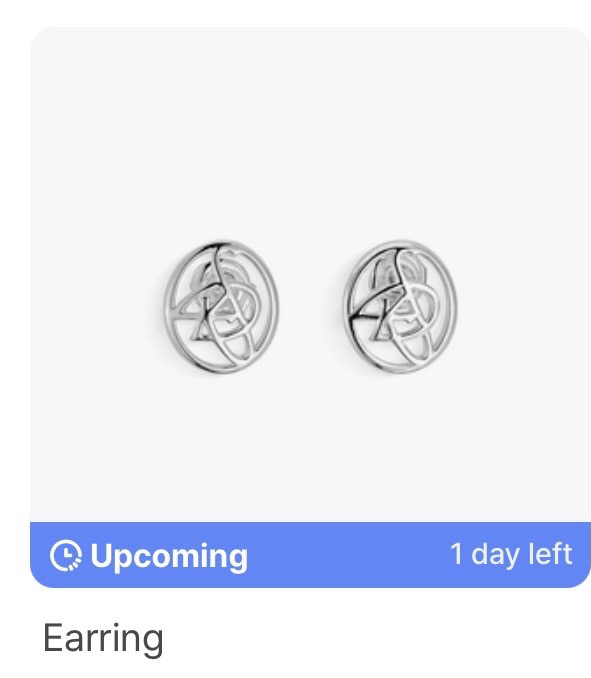This screenshot has width=591, height=678.
Task: Click the gap between the two earrings
Action: coord(310,307)
